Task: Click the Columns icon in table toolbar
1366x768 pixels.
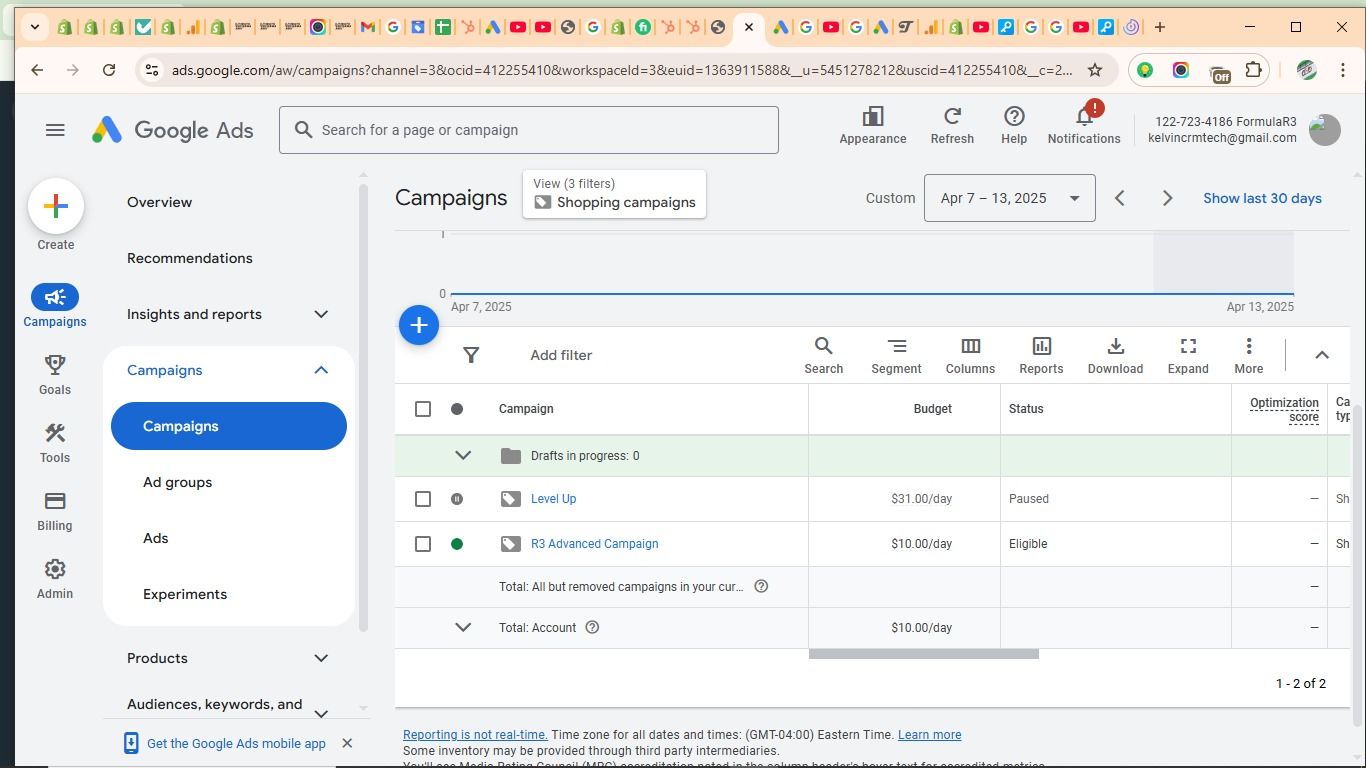Action: [x=970, y=355]
